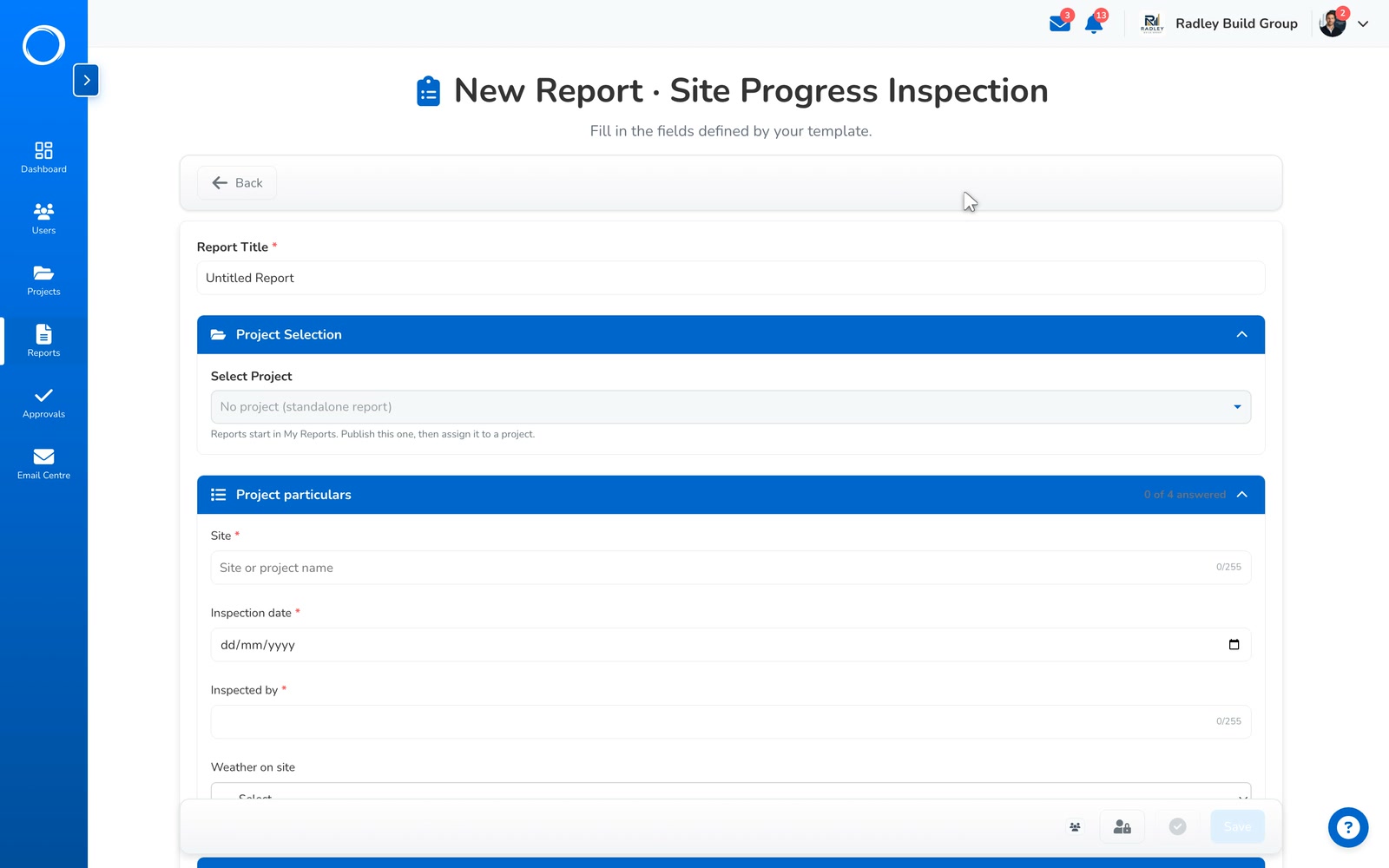This screenshot has height=868, width=1389.
Task: Click the Radley Build Group name
Action: (1236, 23)
